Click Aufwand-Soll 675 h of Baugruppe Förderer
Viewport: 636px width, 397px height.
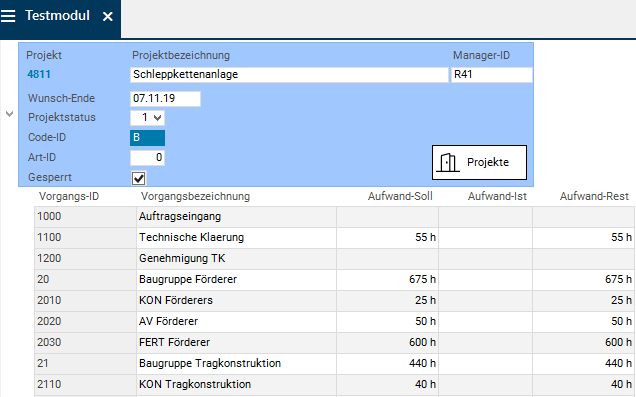click(387, 279)
